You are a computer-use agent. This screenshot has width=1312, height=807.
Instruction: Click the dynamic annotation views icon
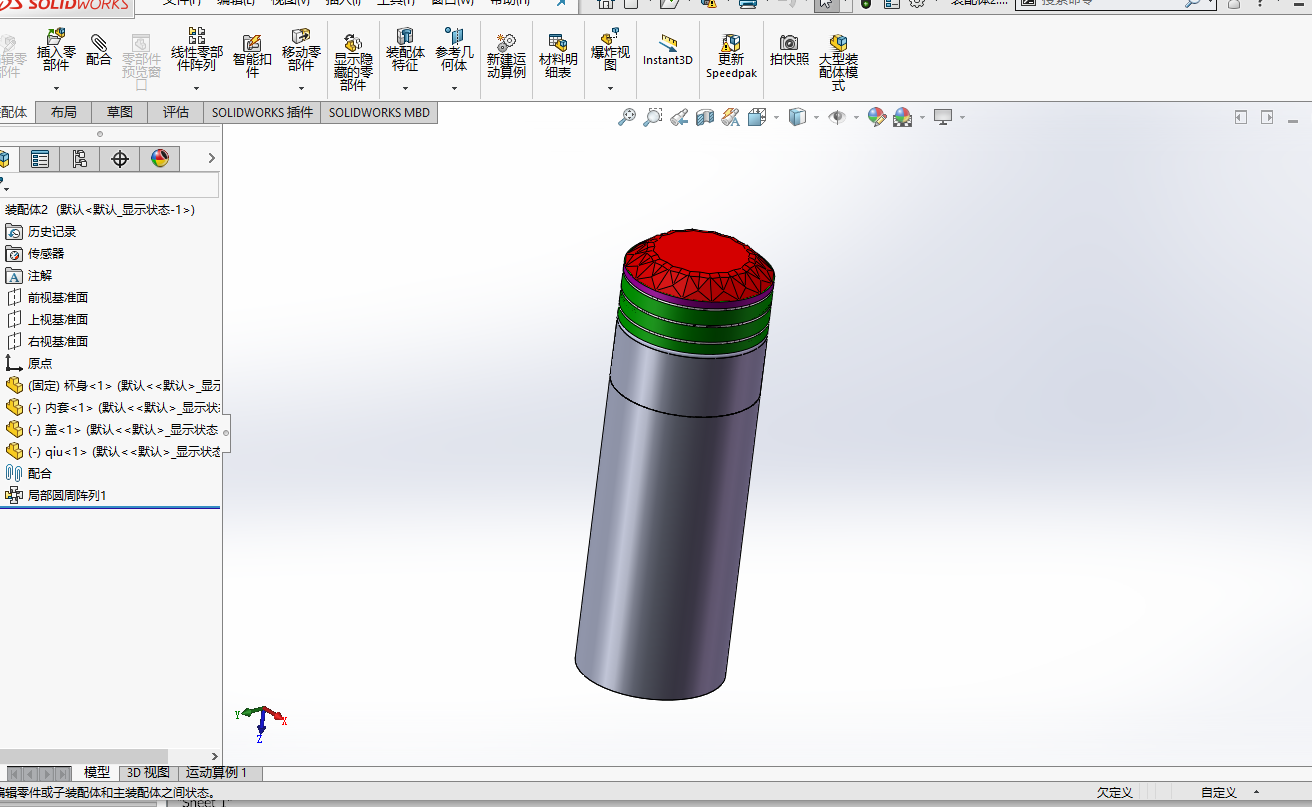(x=731, y=118)
